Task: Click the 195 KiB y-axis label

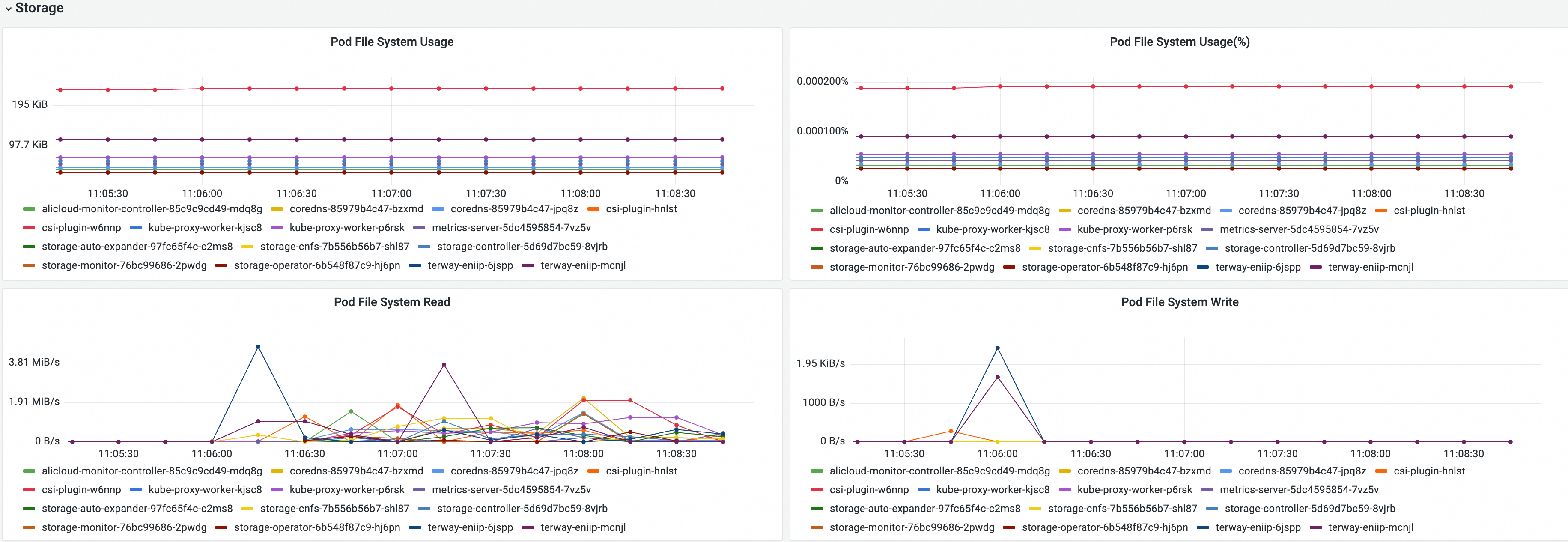Action: point(29,104)
